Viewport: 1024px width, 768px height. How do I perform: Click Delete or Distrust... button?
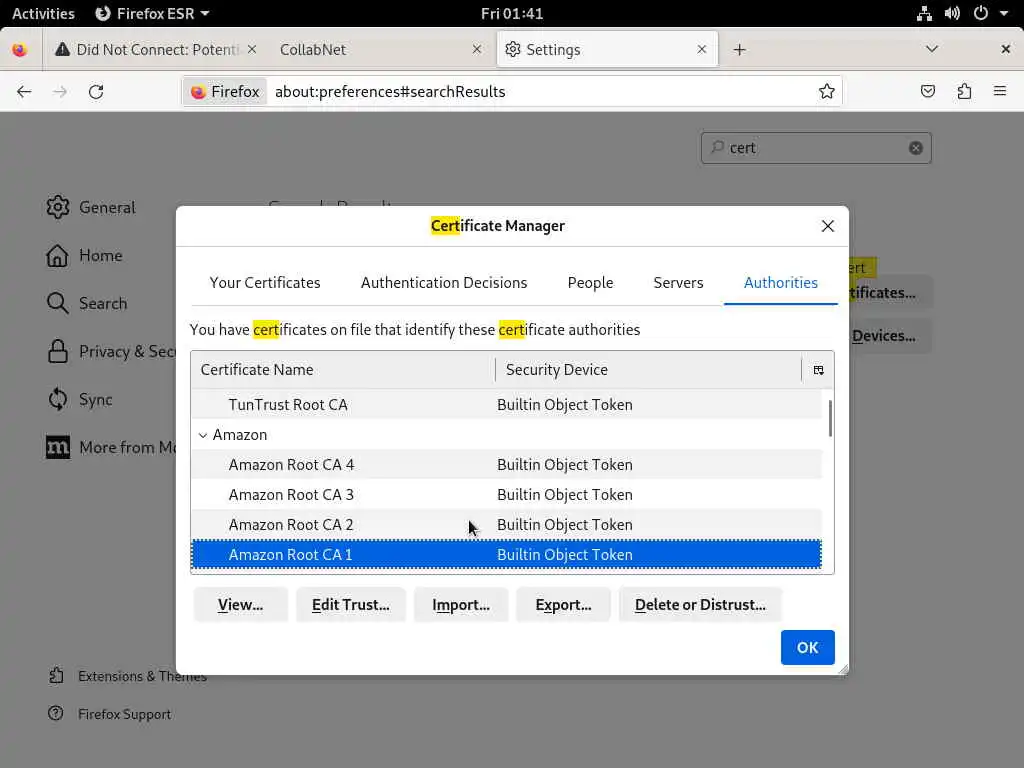tap(700, 605)
